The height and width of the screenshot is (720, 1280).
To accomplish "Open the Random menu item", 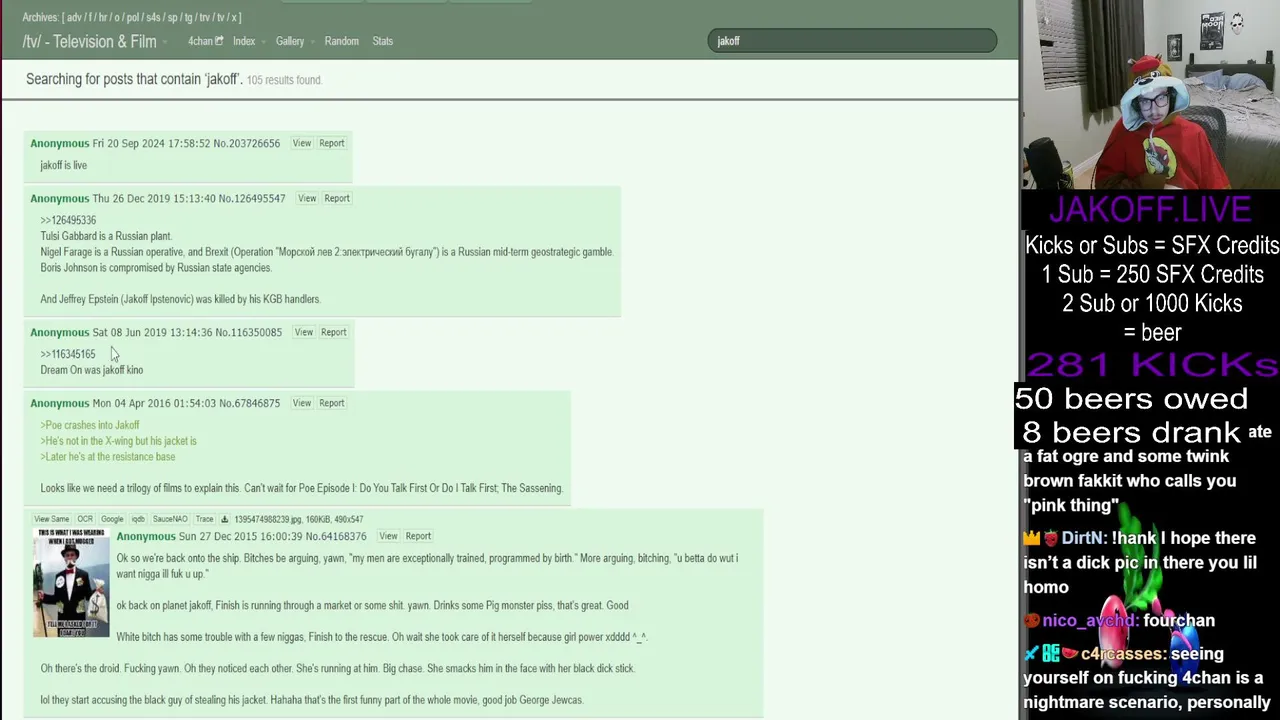I will point(341,41).
